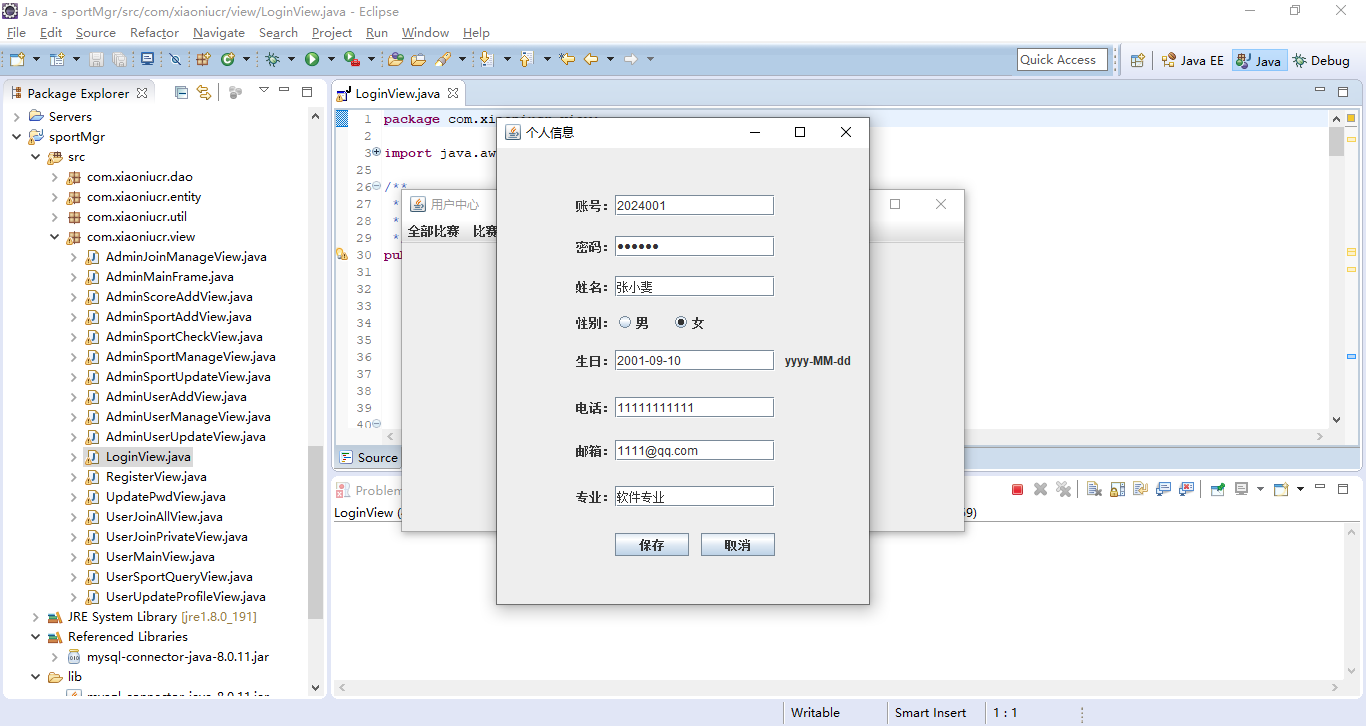Switch to the Debug perspective
This screenshot has height=726, width=1366.
1321,61
